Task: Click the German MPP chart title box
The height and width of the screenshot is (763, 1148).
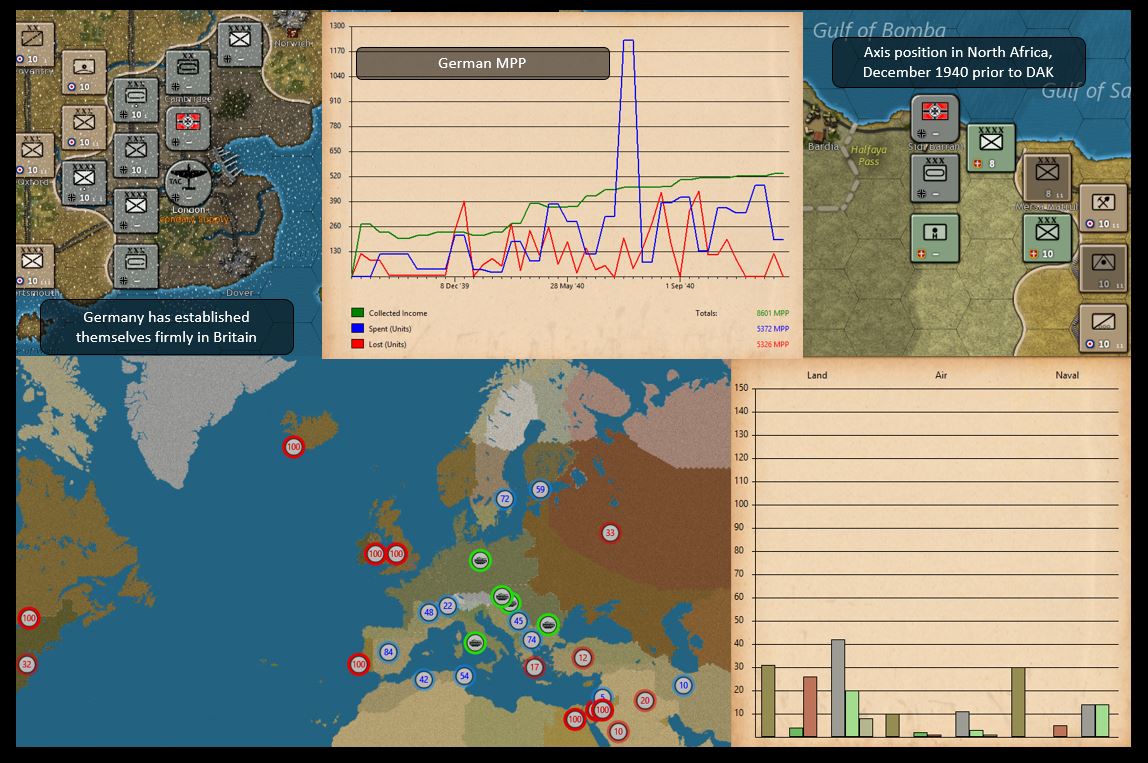Action: click(482, 64)
